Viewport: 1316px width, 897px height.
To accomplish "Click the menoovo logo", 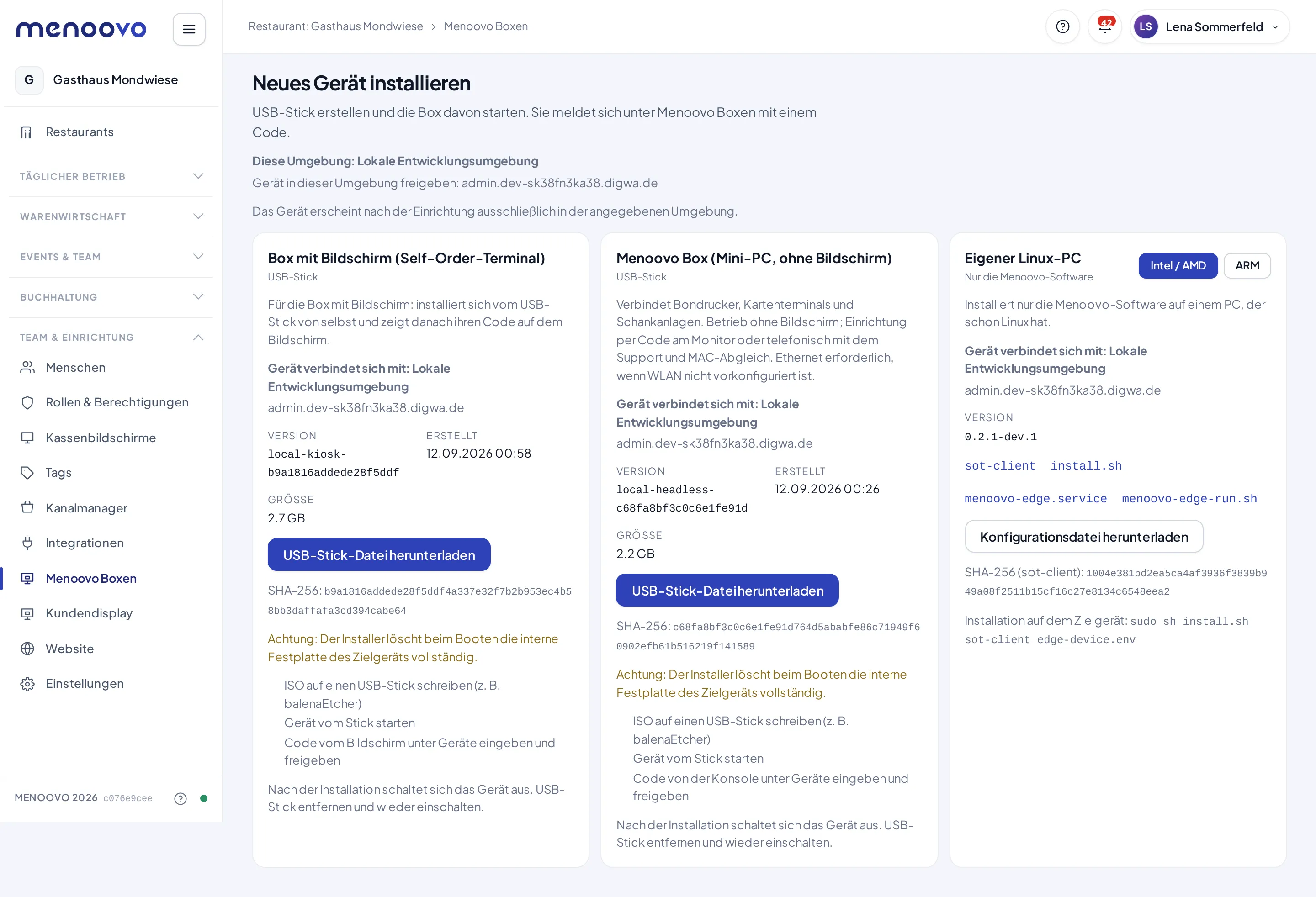I will coord(81,29).
